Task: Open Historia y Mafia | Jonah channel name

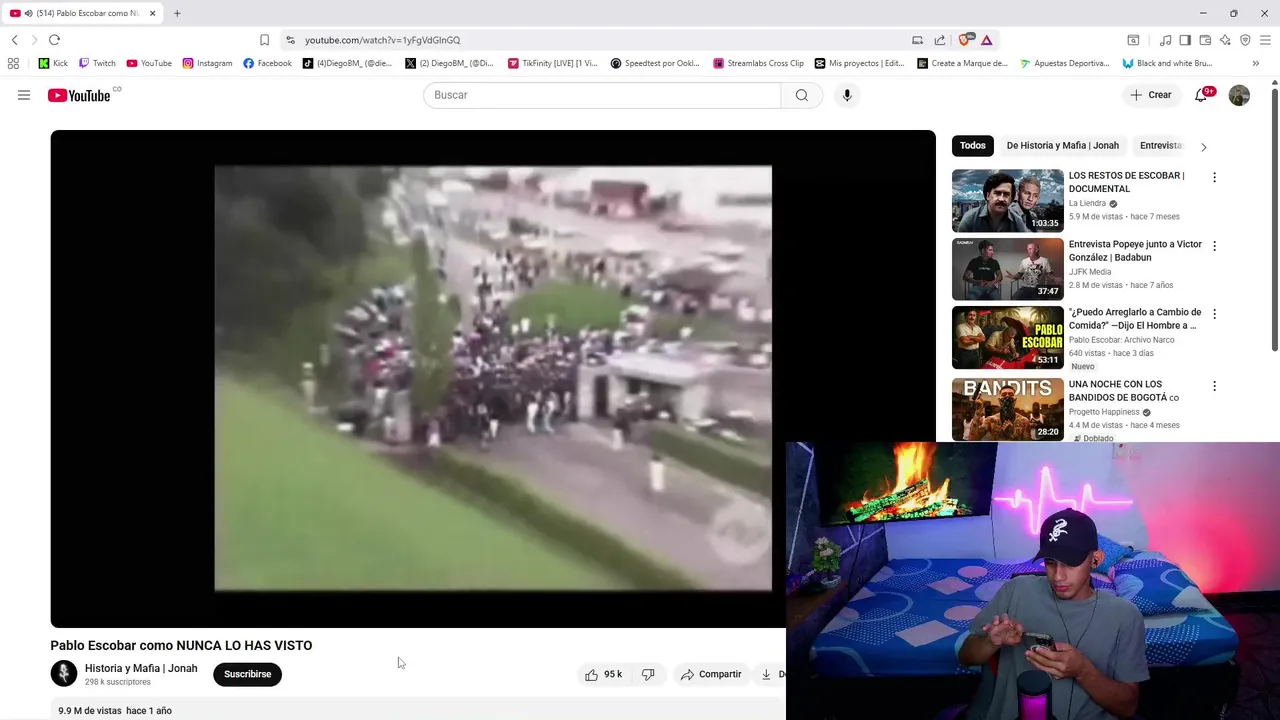Action: [141, 668]
